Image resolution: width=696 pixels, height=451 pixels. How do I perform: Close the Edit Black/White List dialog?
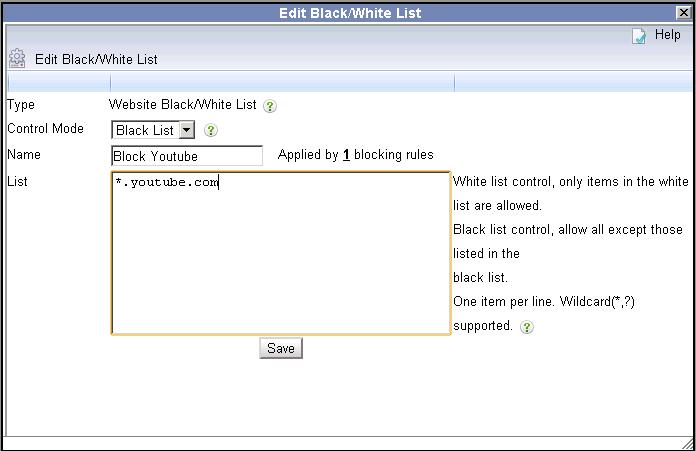point(684,12)
